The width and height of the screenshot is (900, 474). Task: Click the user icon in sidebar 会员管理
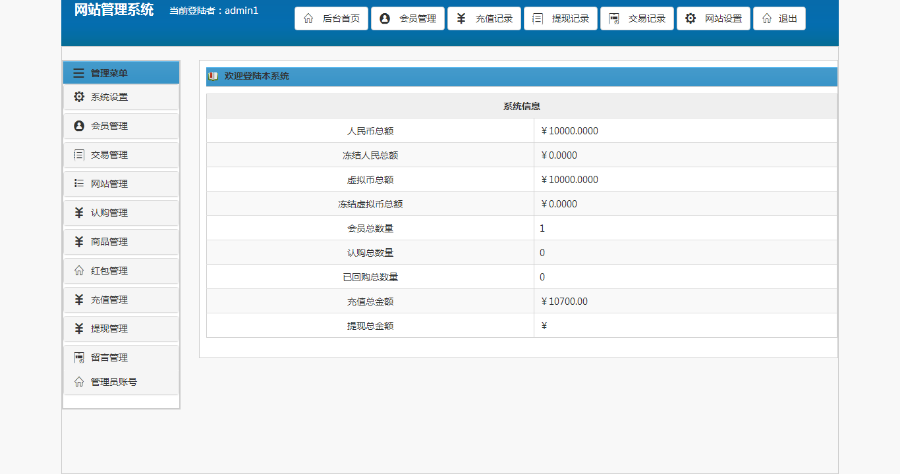pos(79,126)
